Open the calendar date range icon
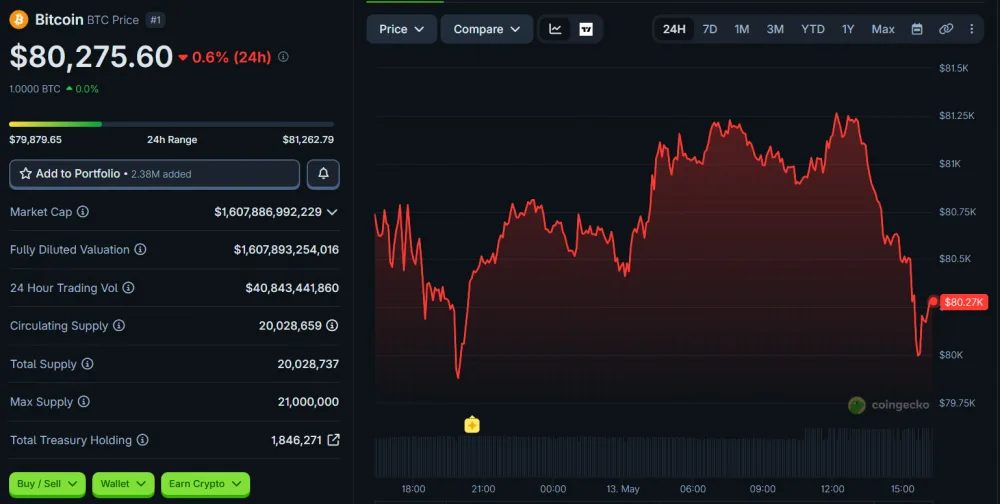The width and height of the screenshot is (1000, 504). [x=917, y=29]
